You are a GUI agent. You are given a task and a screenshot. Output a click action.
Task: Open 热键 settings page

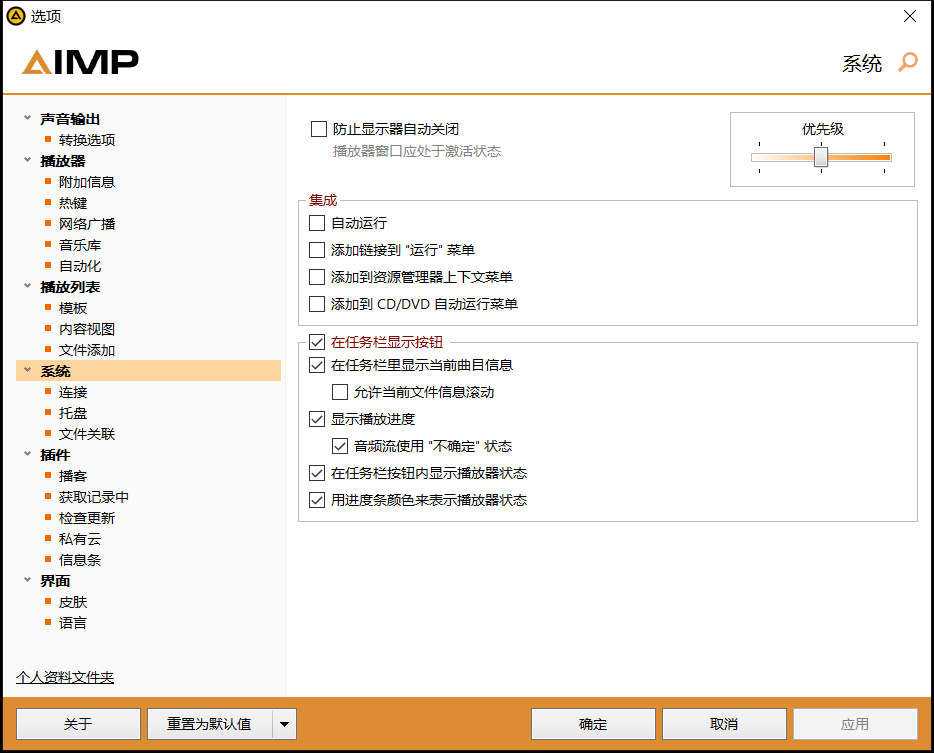73,203
